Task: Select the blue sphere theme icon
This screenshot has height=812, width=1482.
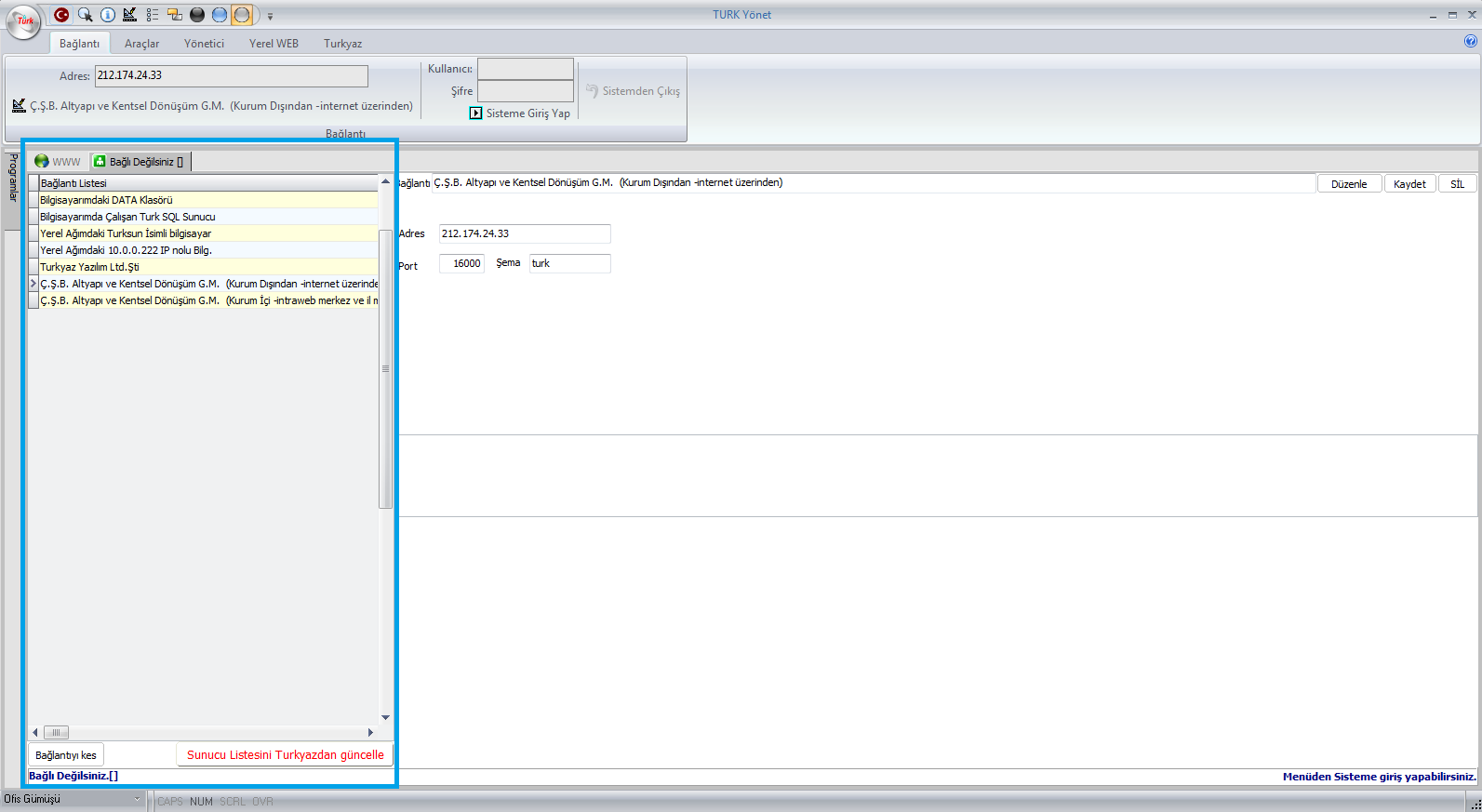Action: [220, 15]
